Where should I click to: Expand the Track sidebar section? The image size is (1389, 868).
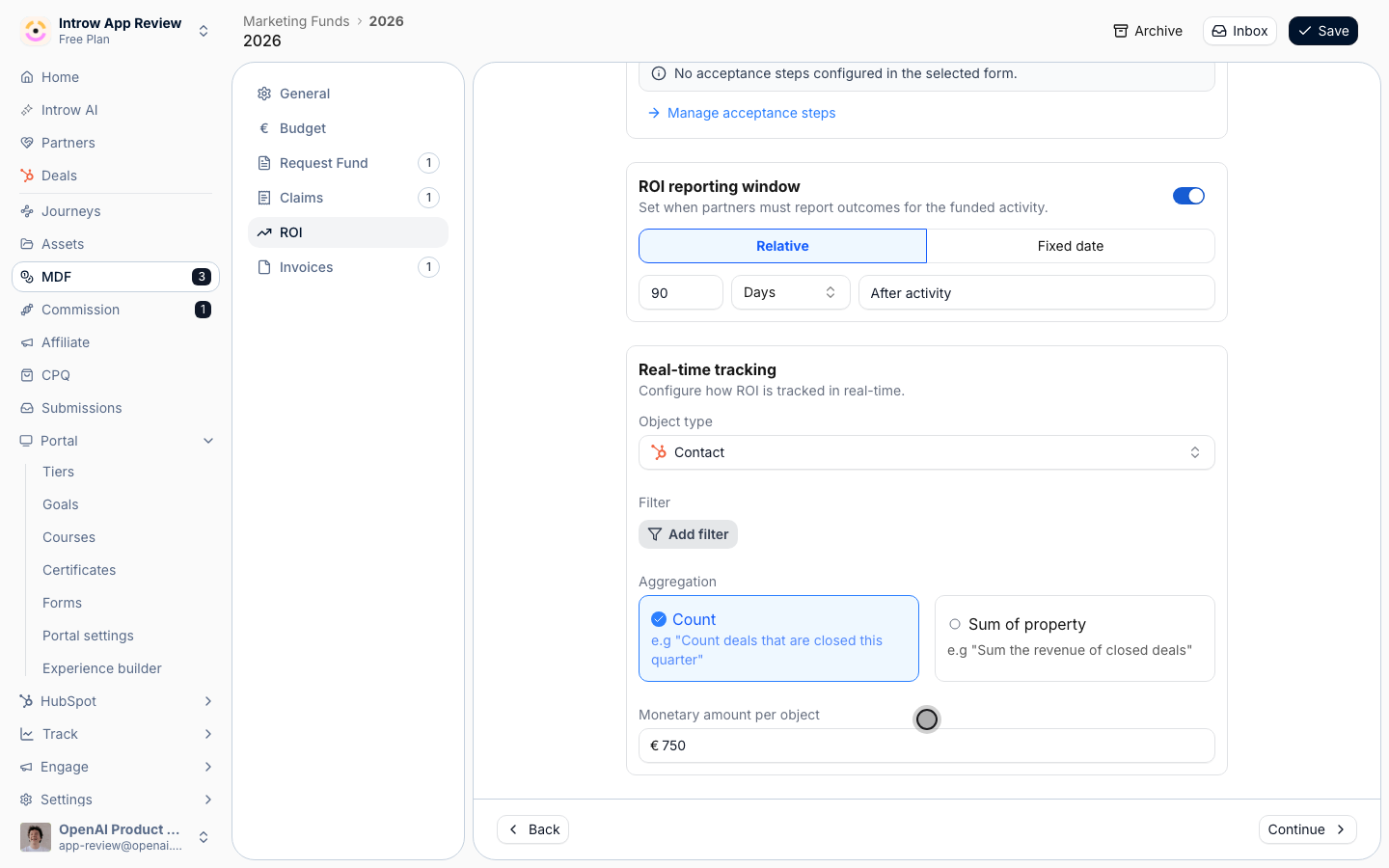coord(208,734)
